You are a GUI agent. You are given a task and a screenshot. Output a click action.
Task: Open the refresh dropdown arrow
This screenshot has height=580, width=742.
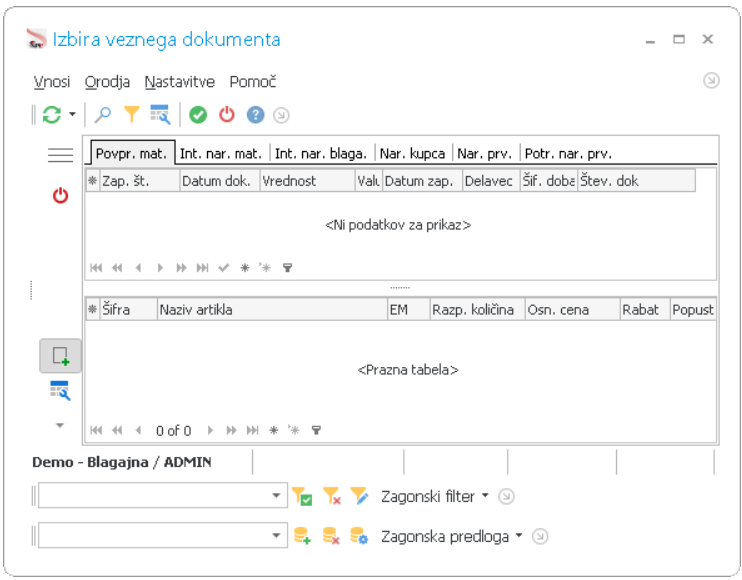[72, 114]
